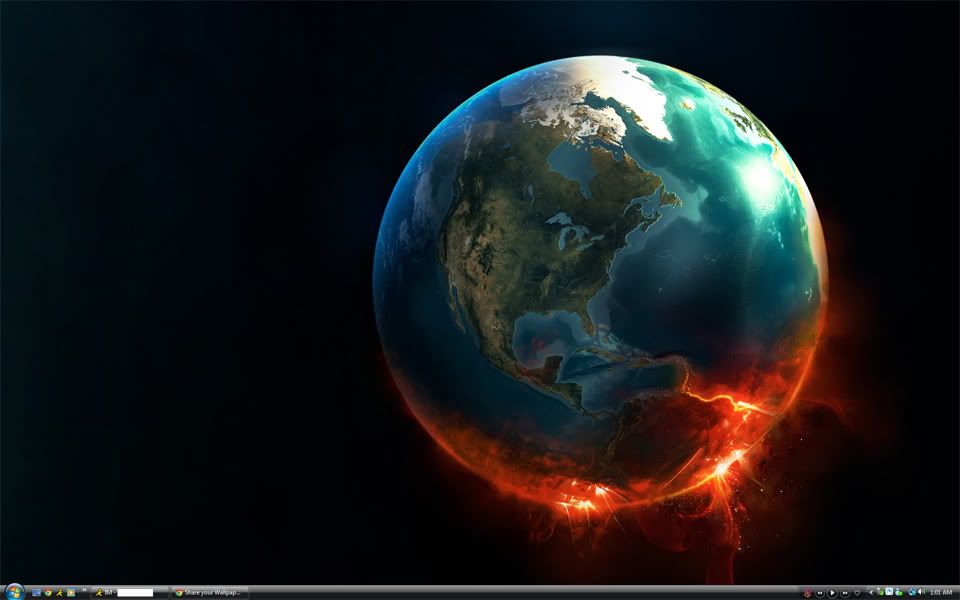Click the heart icon in the taskbar player

click(857, 593)
